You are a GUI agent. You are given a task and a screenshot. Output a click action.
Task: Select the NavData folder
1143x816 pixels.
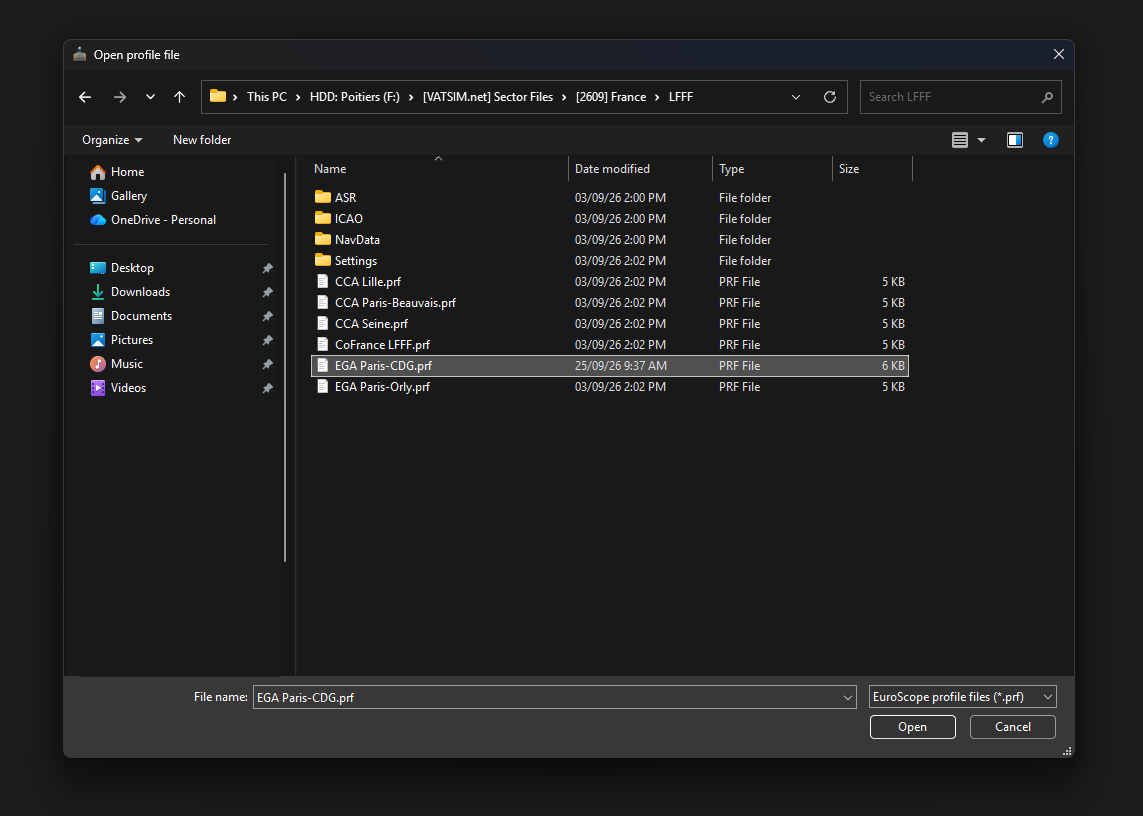pyautogui.click(x=610, y=240)
